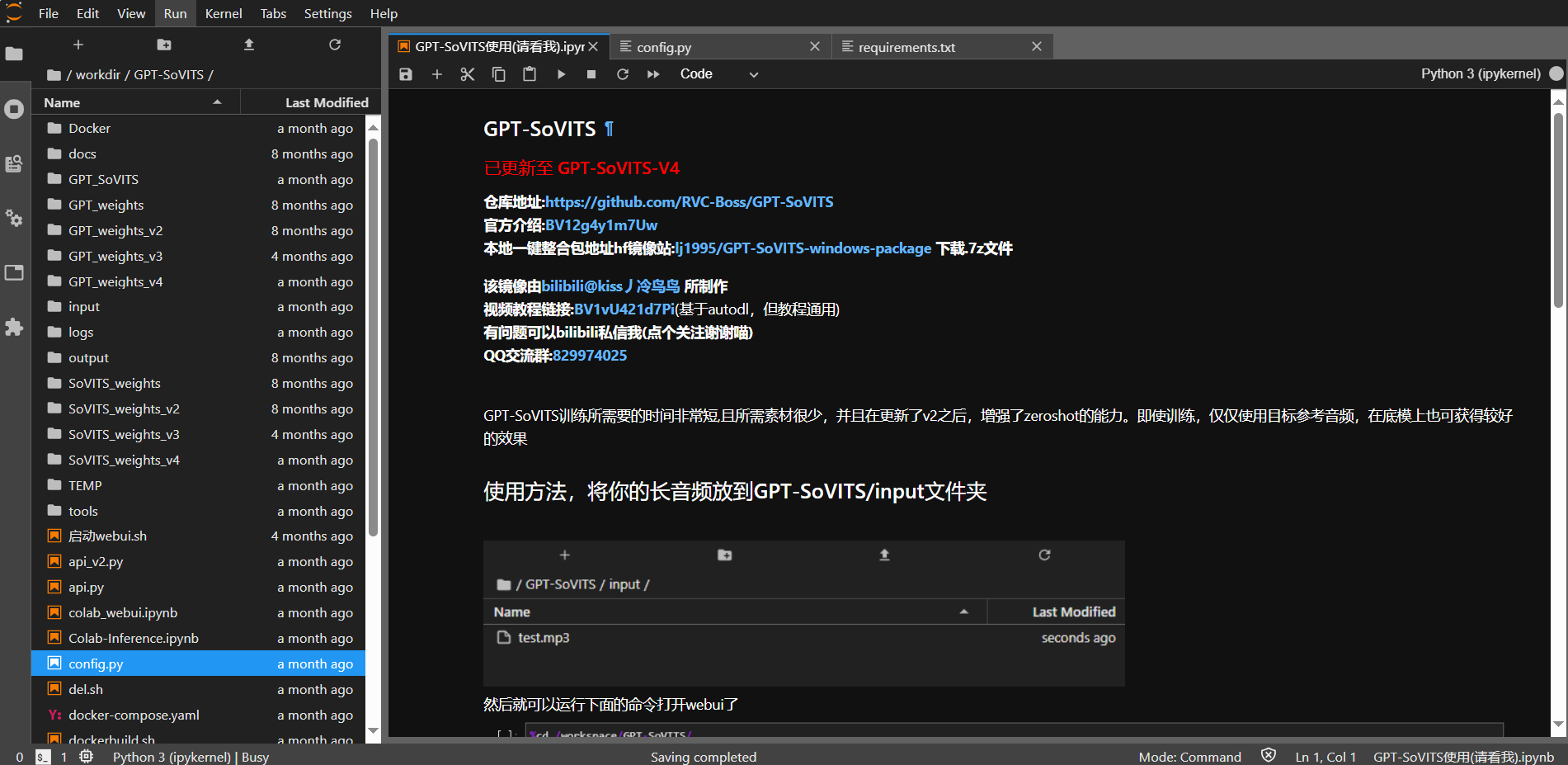
Task: Click the GPT-SoVITS heading anchor pilcrow
Action: coord(609,130)
